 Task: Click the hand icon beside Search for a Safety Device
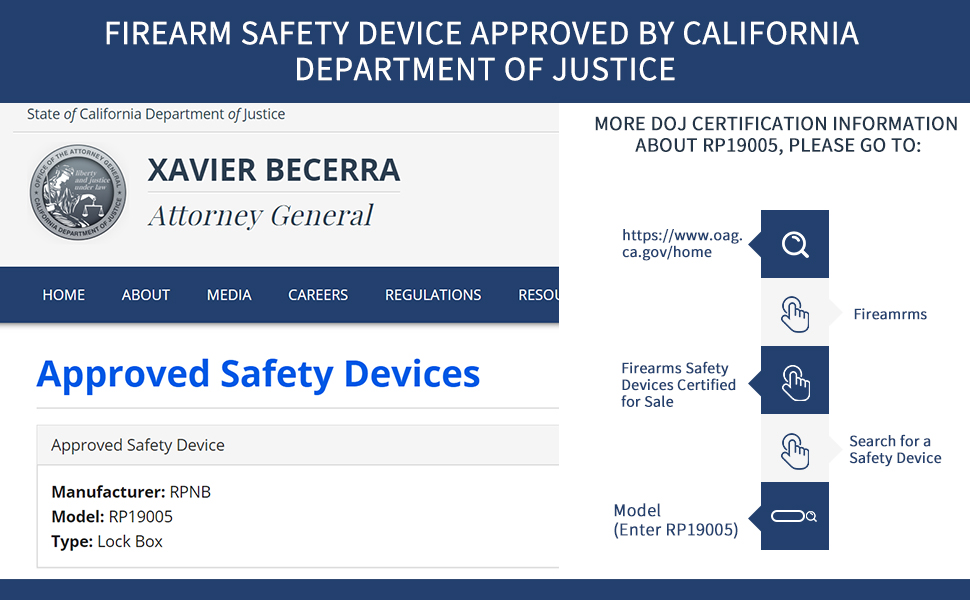point(795,449)
